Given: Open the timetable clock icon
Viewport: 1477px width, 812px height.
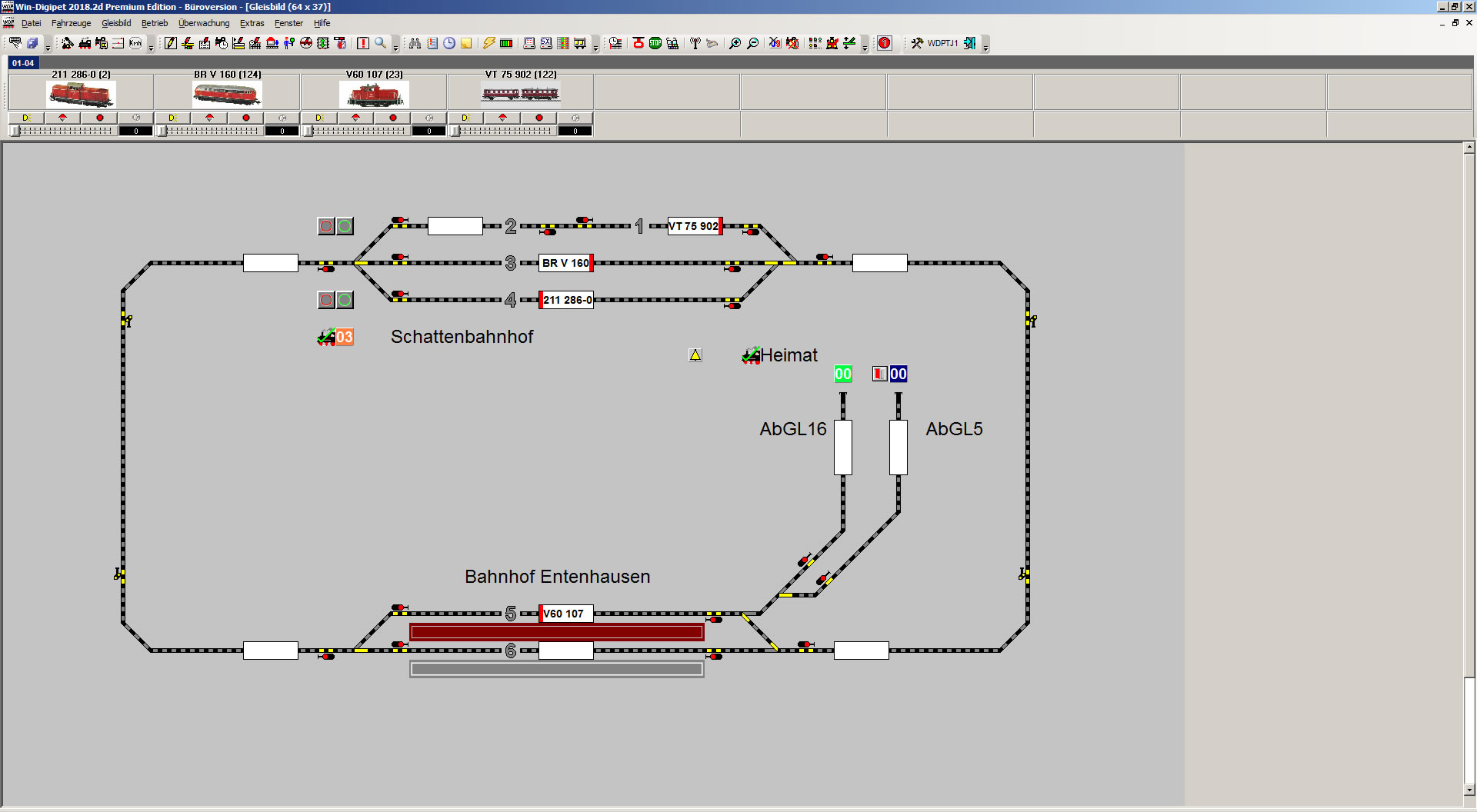Looking at the screenshot, I should [615, 43].
